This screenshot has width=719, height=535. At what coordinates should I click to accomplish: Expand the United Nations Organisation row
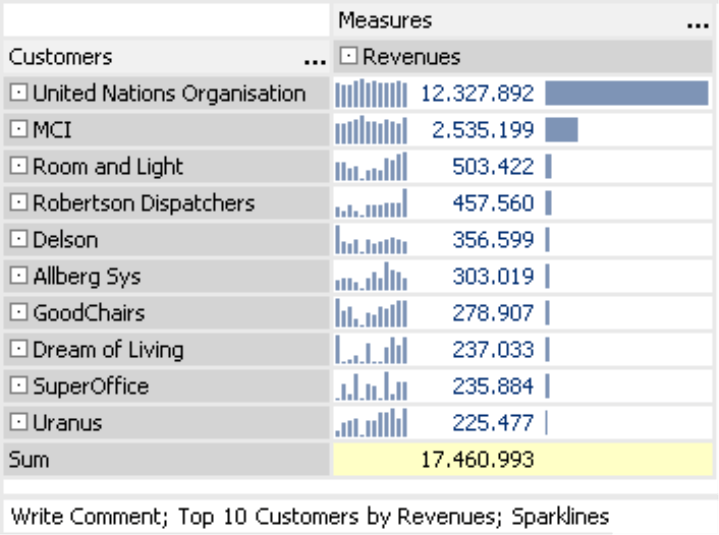pos(18,93)
